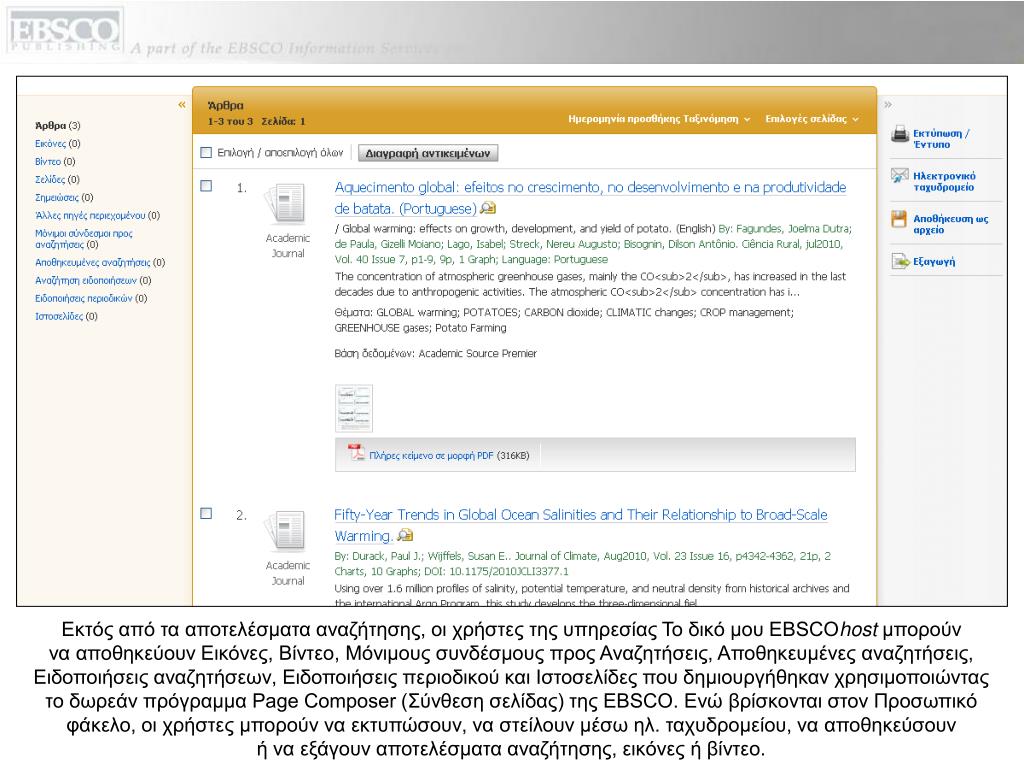Click Ηλεκτρονικό ταχυδρομείο link
1024x768 pixels.
pos(944,182)
